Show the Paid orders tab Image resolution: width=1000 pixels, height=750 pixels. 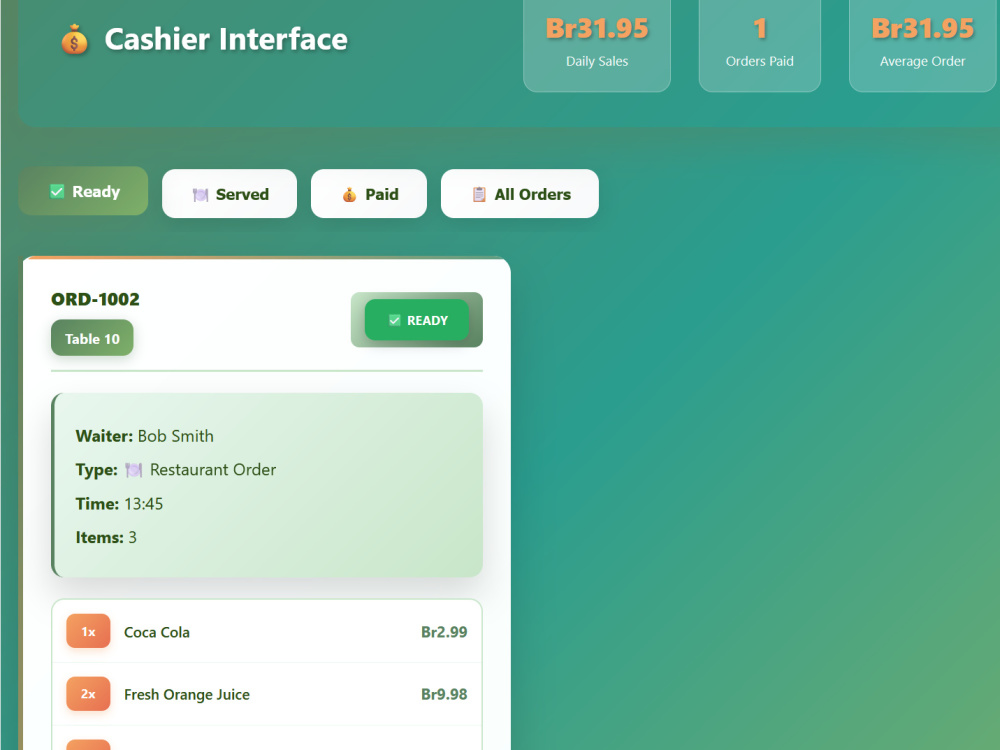coord(369,194)
